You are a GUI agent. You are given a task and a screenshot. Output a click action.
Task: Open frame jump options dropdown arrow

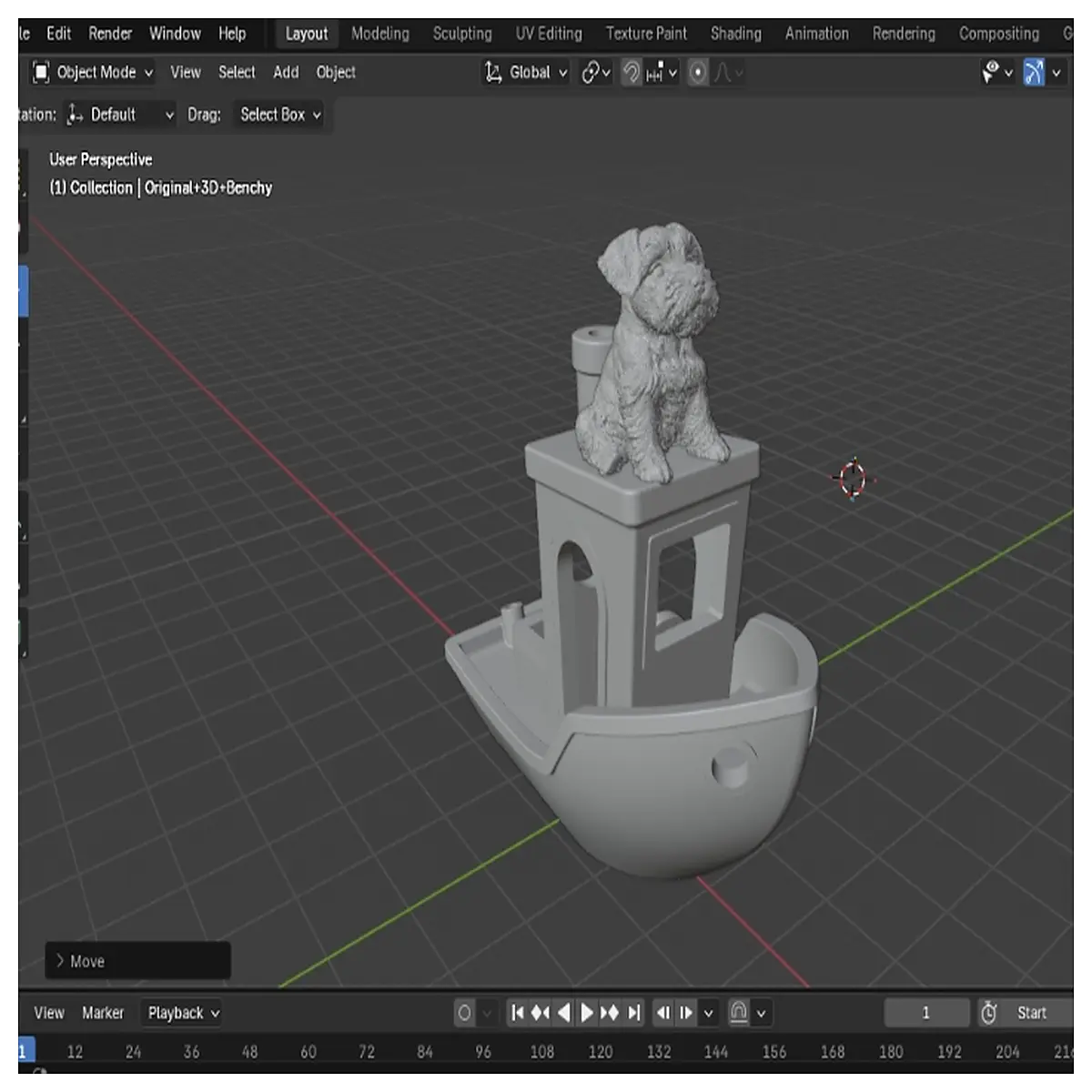click(x=709, y=1013)
